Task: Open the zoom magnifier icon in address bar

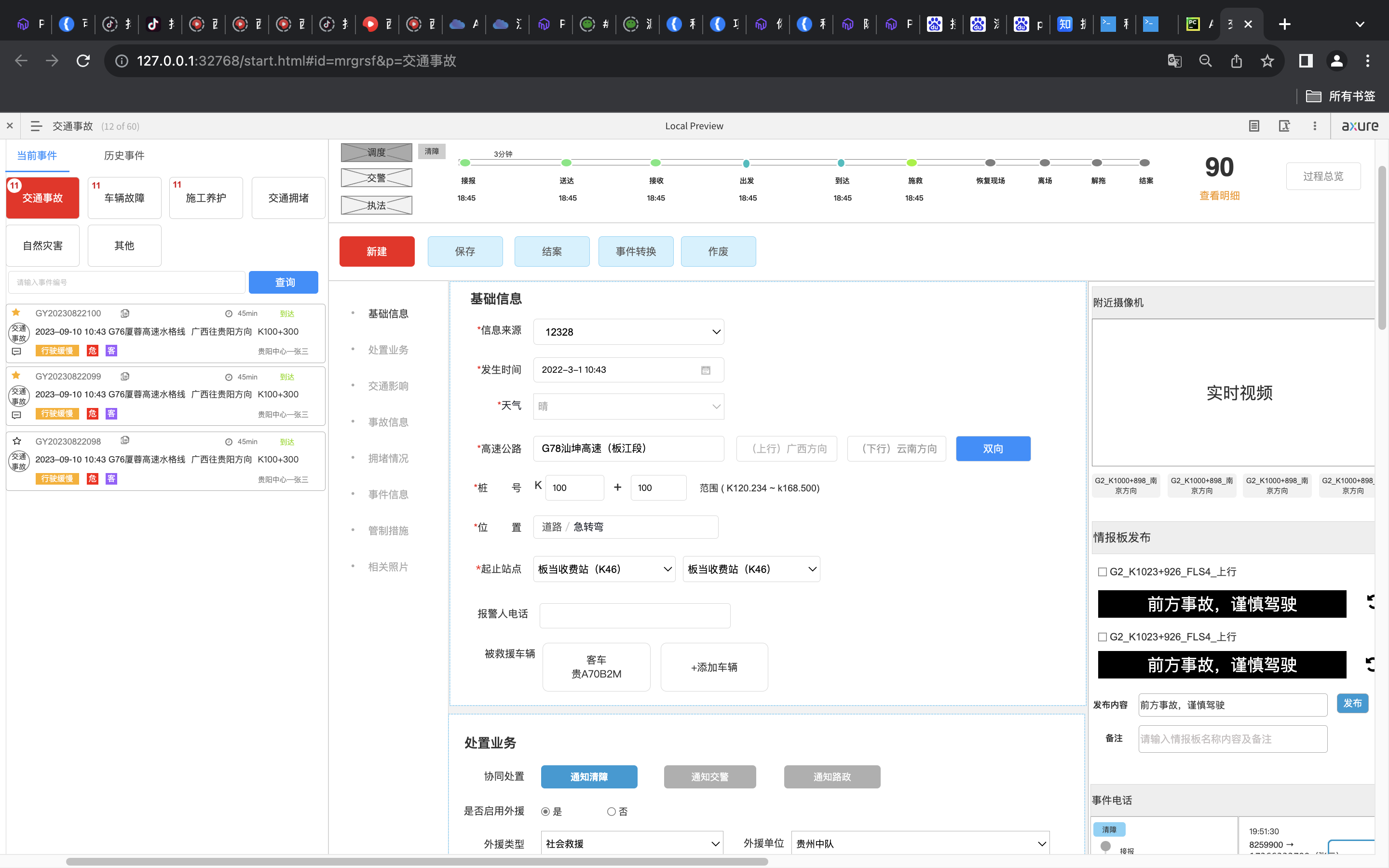Action: point(1205,61)
